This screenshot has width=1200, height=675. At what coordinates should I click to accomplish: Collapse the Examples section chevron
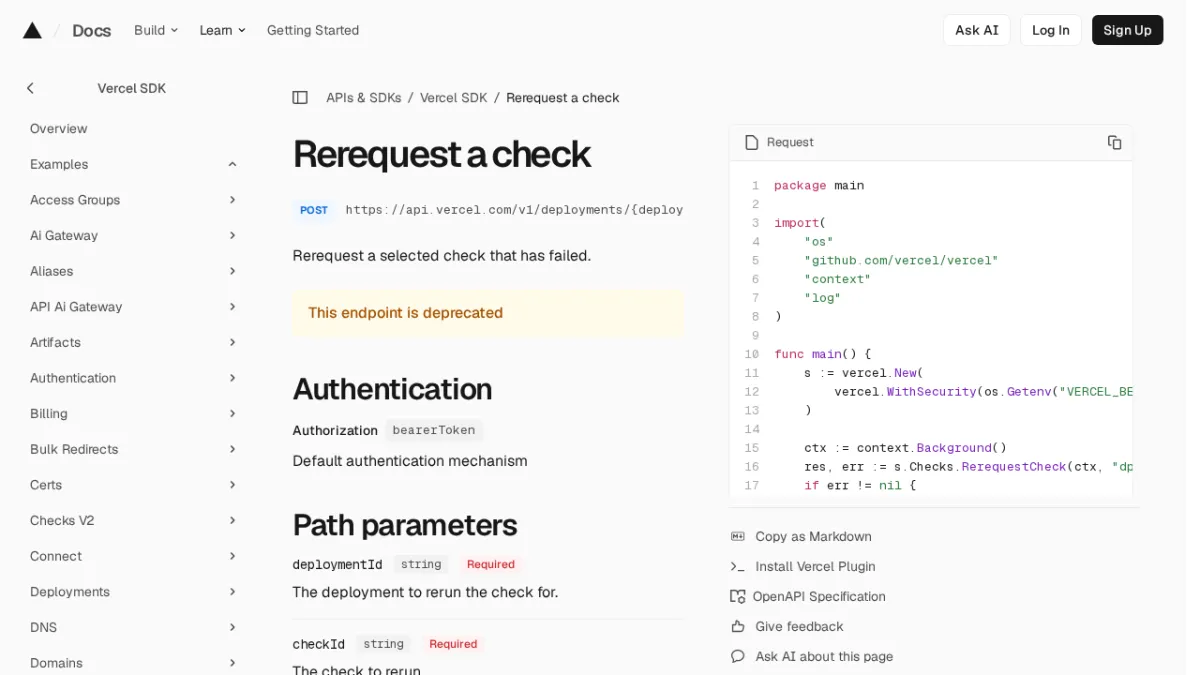coord(232,164)
